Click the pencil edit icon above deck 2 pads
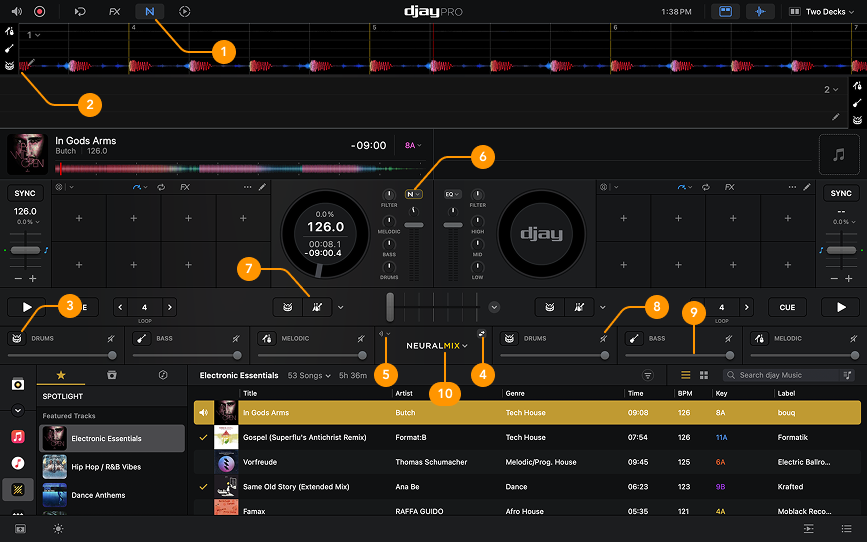 pos(807,187)
